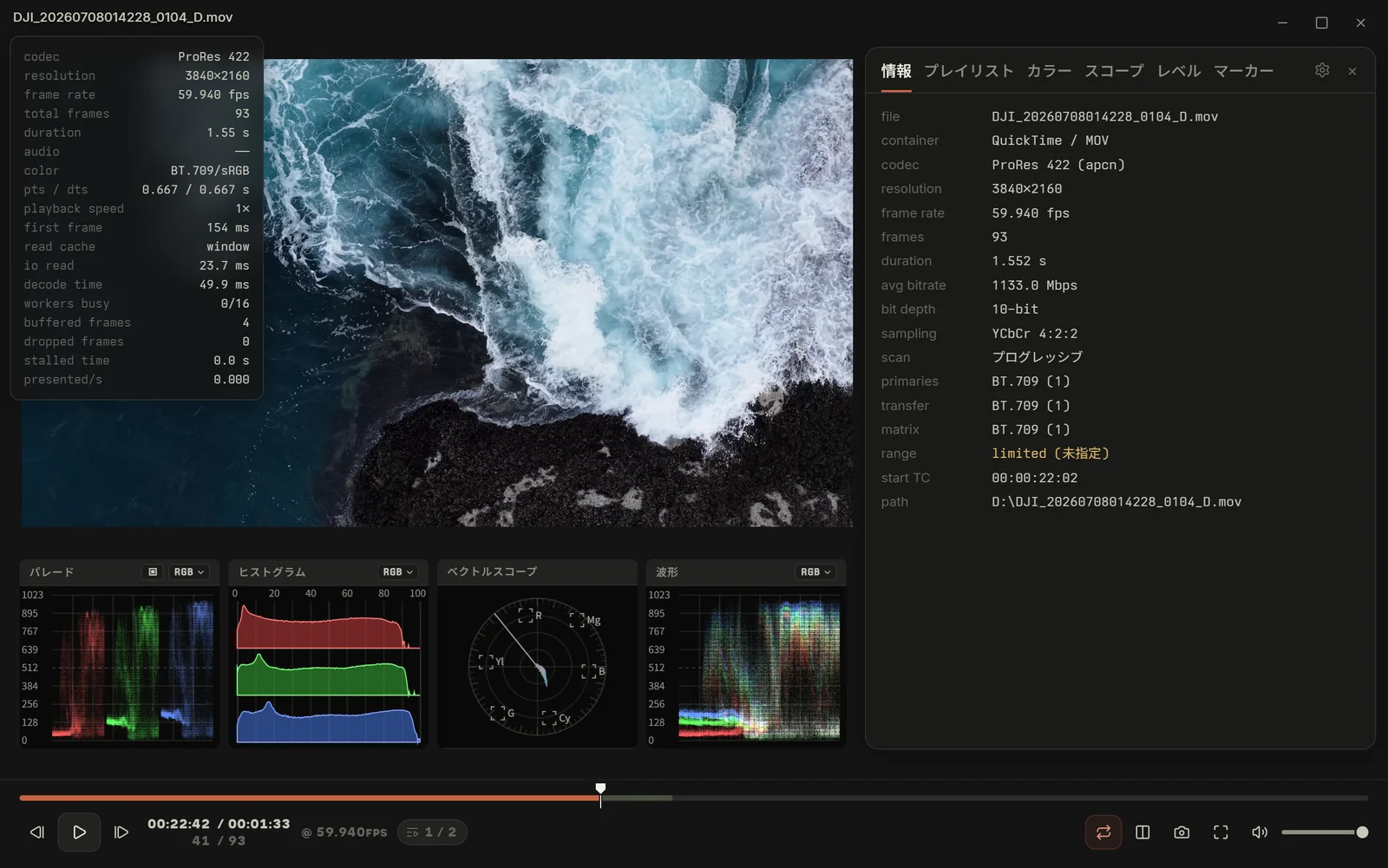Click the video preview frame
The width and height of the screenshot is (1388, 868).
pos(437,292)
